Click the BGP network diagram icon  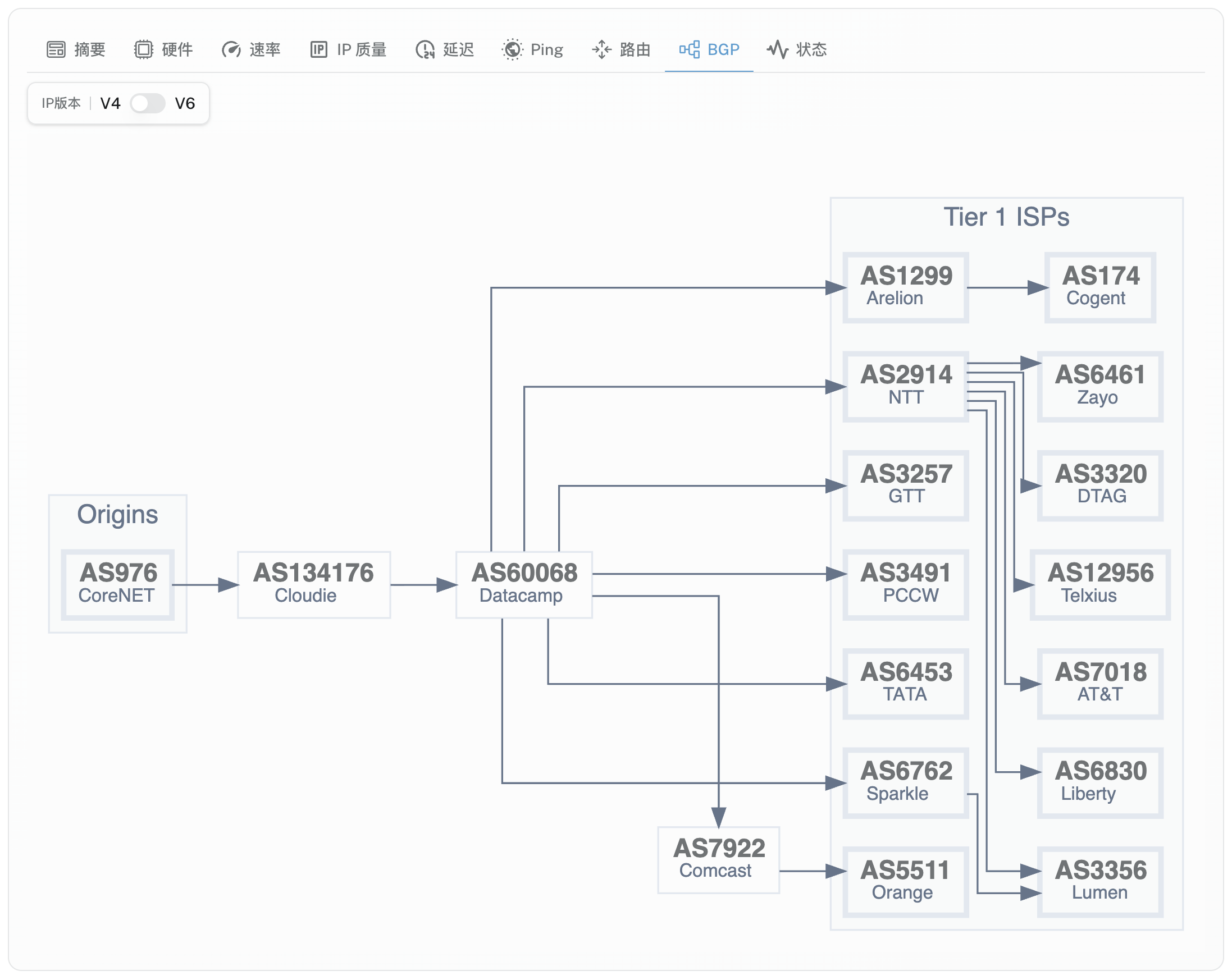[689, 50]
